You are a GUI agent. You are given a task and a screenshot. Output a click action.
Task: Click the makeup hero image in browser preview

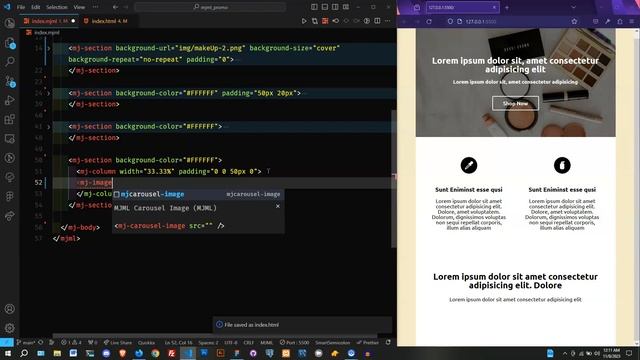click(x=516, y=82)
